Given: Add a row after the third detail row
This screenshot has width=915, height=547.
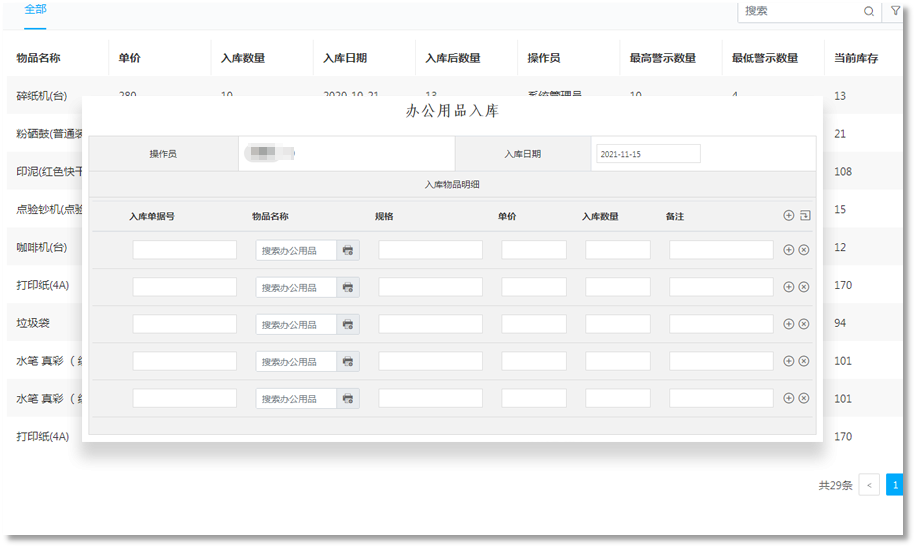Looking at the screenshot, I should [x=788, y=324].
